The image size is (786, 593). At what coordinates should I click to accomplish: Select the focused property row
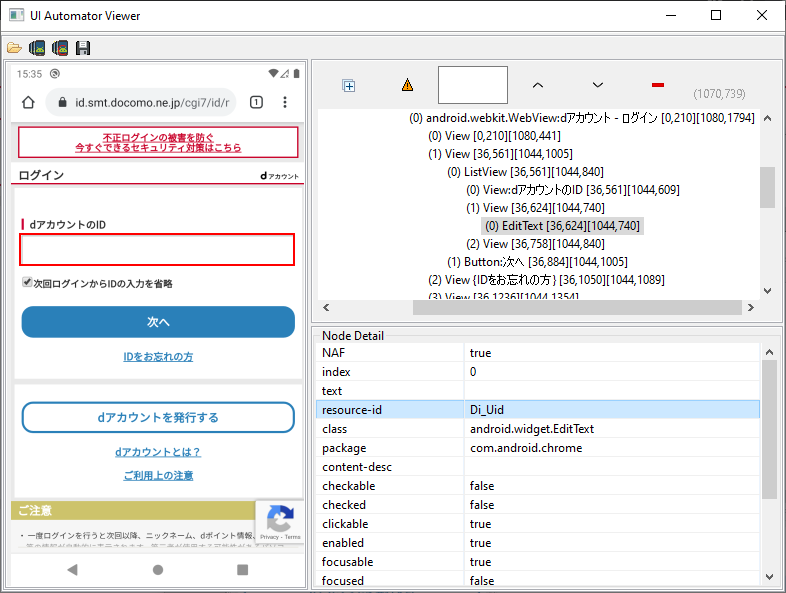538,580
